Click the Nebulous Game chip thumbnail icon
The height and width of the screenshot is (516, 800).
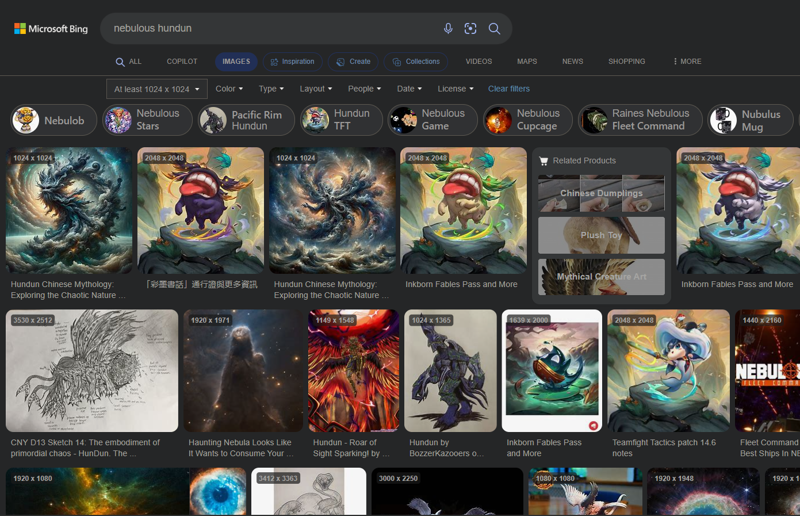pos(403,120)
